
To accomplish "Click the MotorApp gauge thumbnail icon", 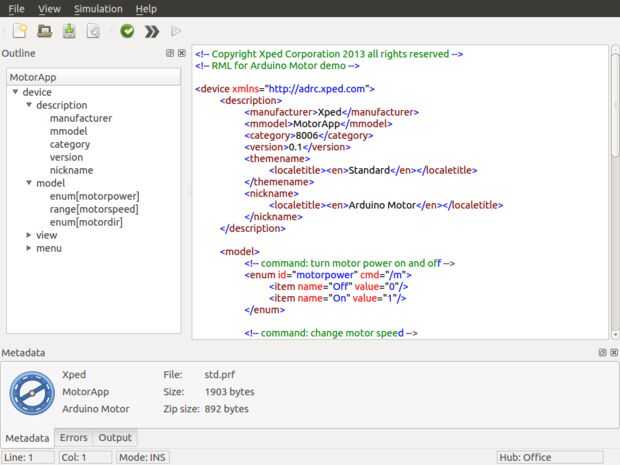I will click(32, 393).
